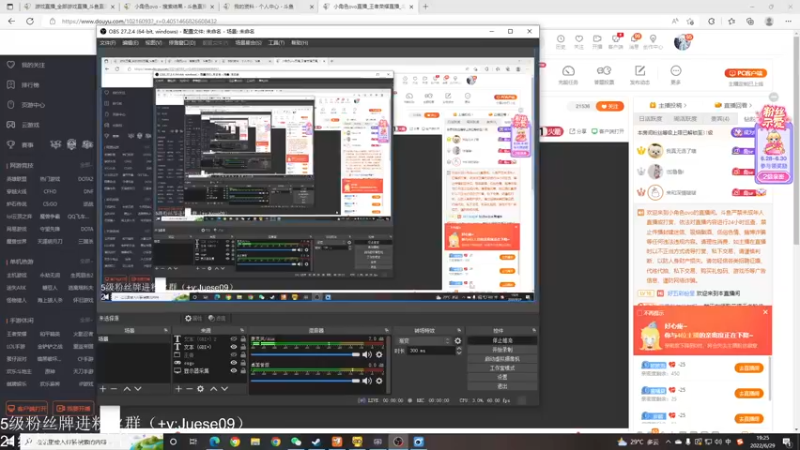Move the source up in the sources list

pos(213,389)
